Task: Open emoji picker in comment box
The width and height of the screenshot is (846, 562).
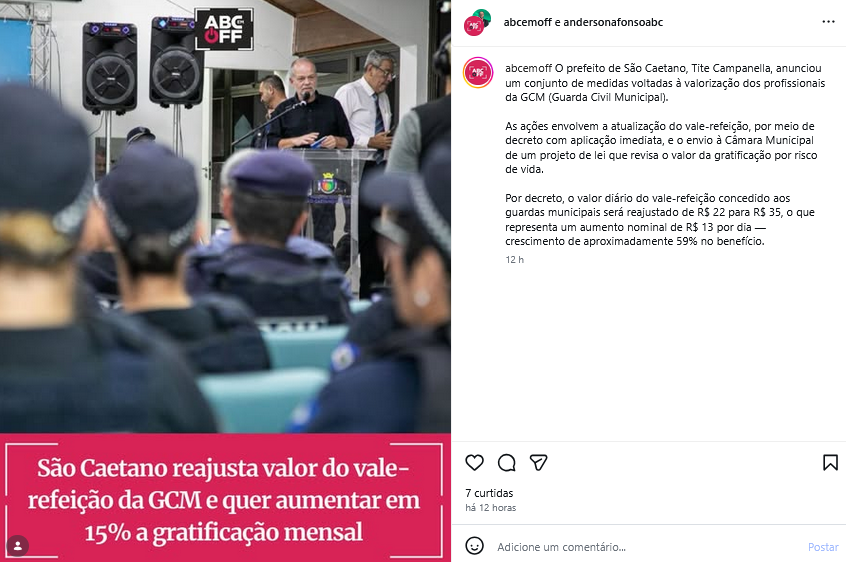Action: coord(474,546)
